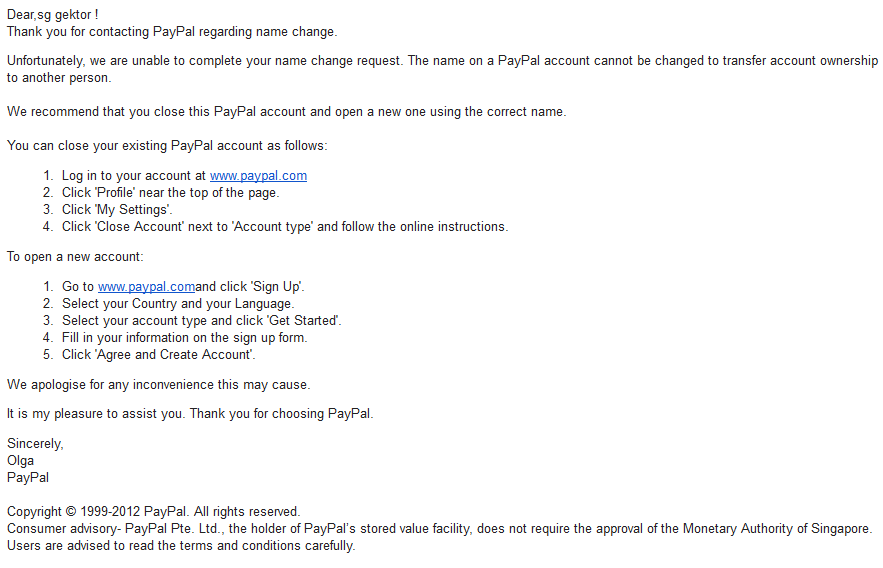Viewport: 883px width, 568px height.
Task: Click the step "Click 'Close Account'" instruction
Action: click(x=284, y=227)
